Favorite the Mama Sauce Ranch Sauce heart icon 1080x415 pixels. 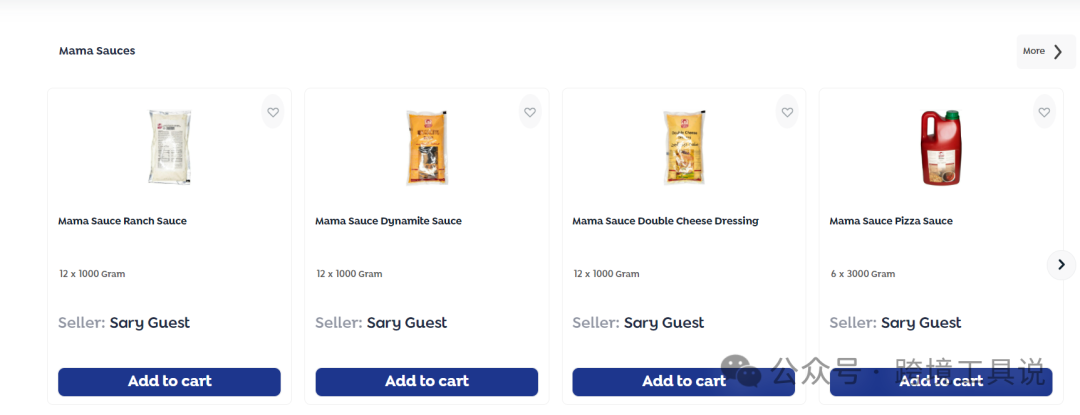click(272, 112)
